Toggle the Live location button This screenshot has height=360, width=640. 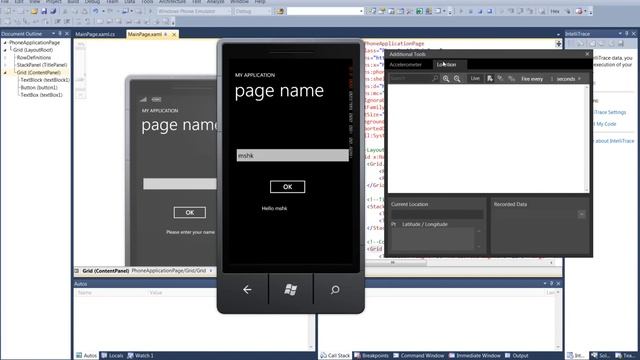[475, 78]
